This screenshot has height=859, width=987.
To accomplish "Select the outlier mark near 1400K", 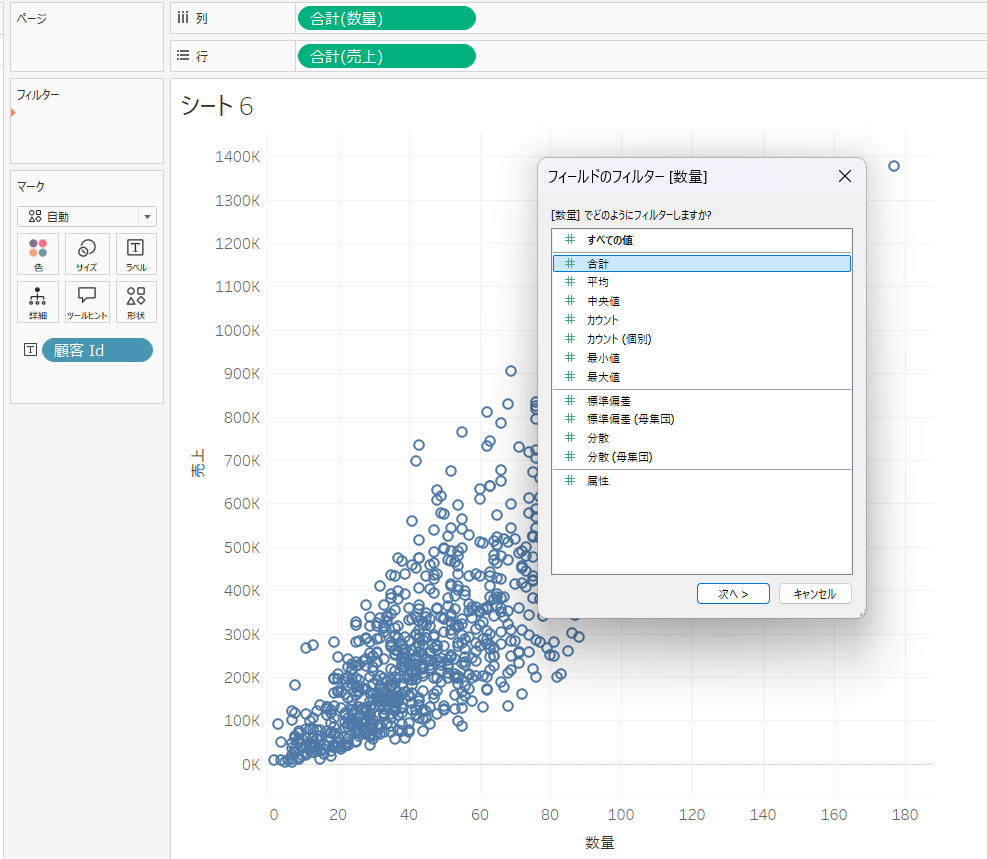I will coord(894,166).
